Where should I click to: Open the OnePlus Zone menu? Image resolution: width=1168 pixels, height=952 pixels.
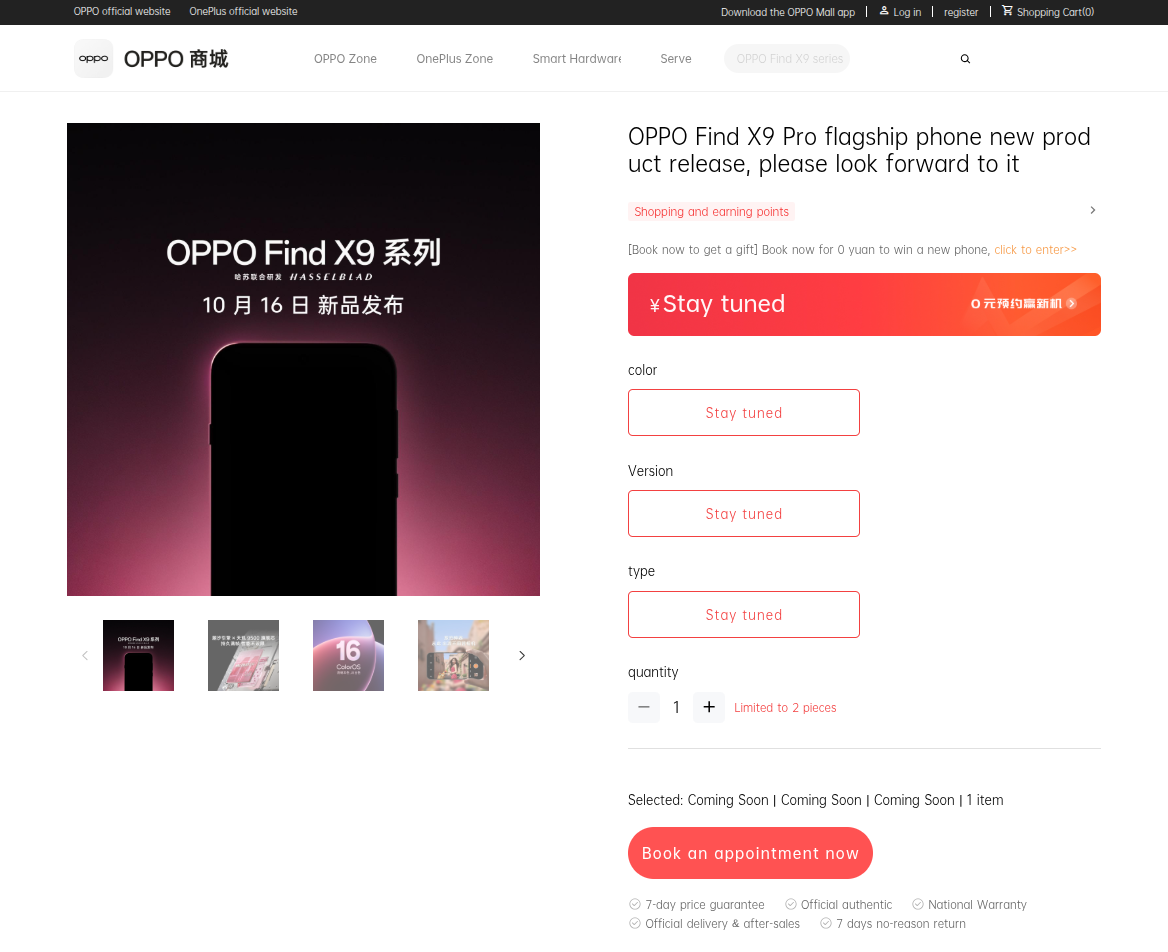tap(454, 59)
